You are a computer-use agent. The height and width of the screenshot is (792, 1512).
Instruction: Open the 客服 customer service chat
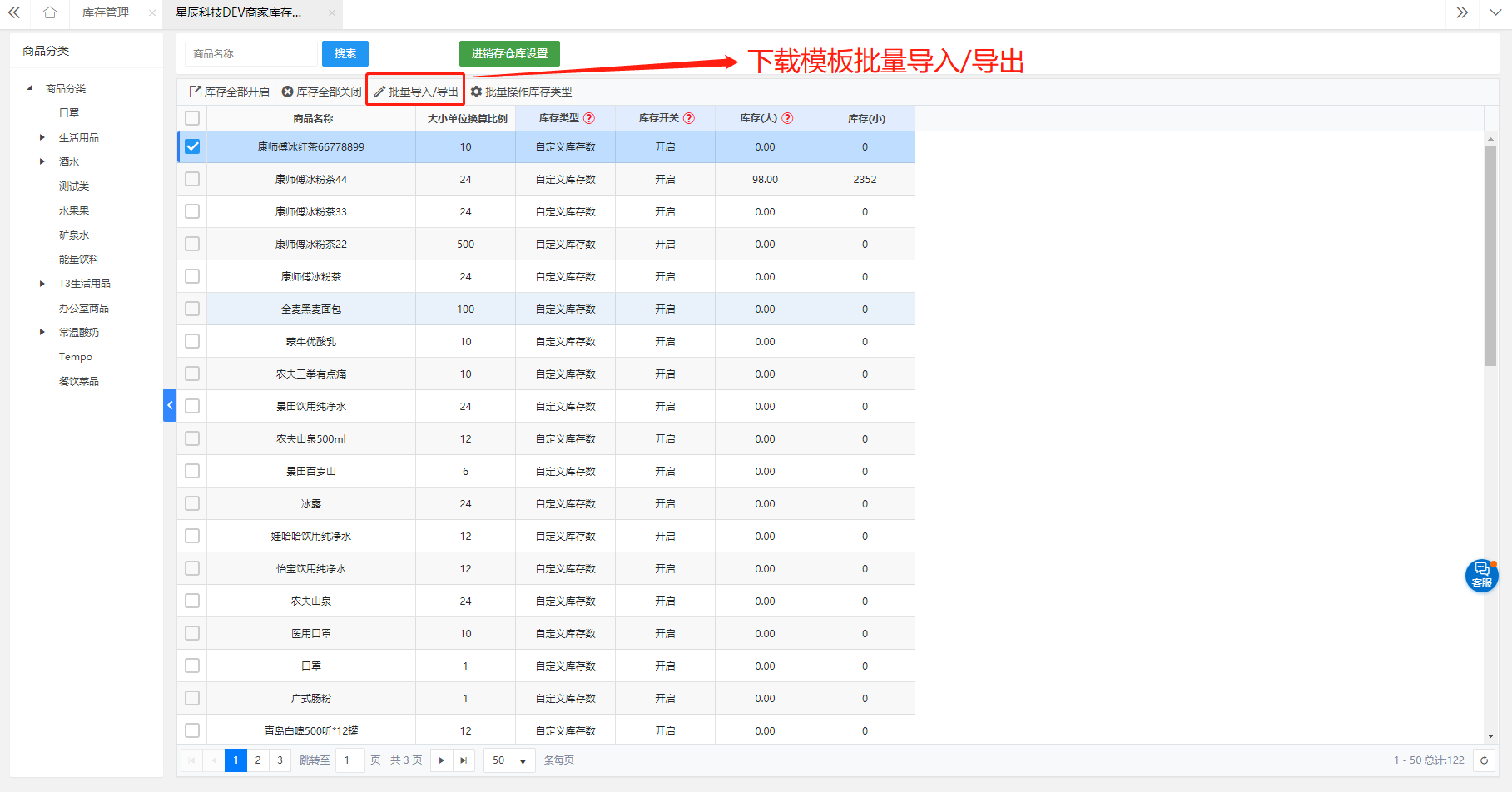pos(1481,575)
